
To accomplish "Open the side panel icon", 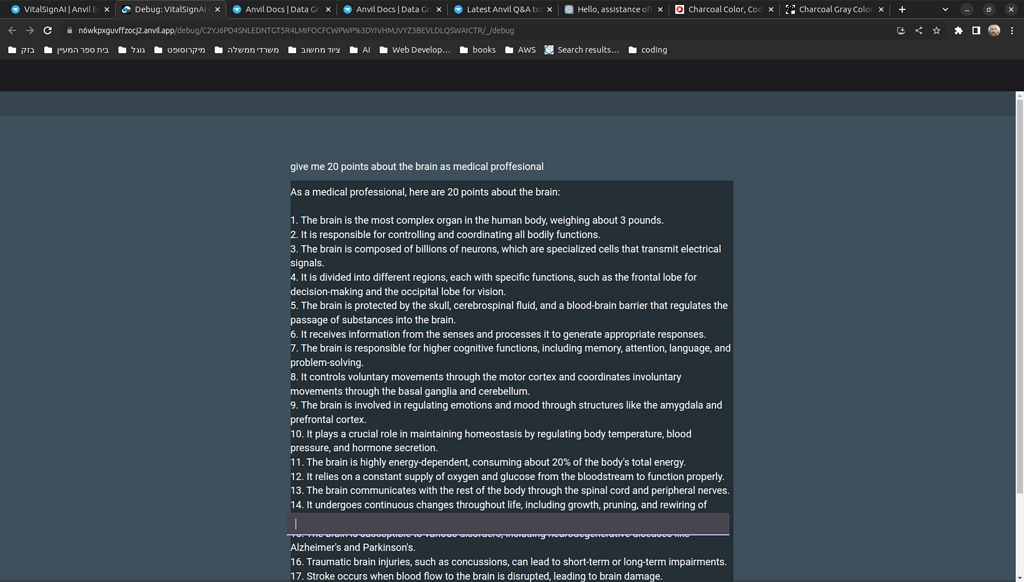I will tap(975, 31).
